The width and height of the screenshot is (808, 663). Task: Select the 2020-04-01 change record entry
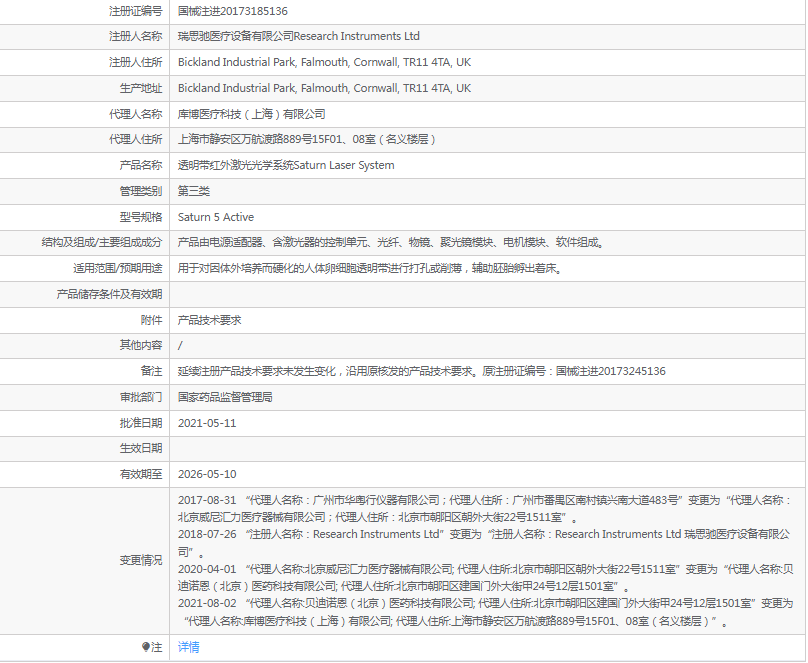click(x=485, y=577)
